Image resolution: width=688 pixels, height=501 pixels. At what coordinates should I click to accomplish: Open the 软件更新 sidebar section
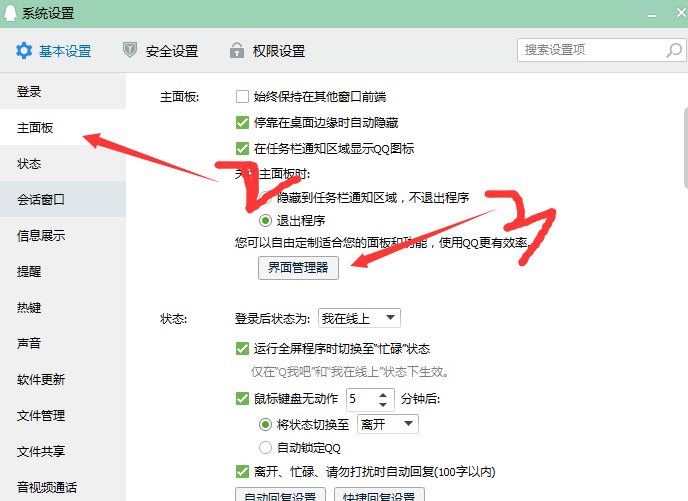(x=63, y=379)
